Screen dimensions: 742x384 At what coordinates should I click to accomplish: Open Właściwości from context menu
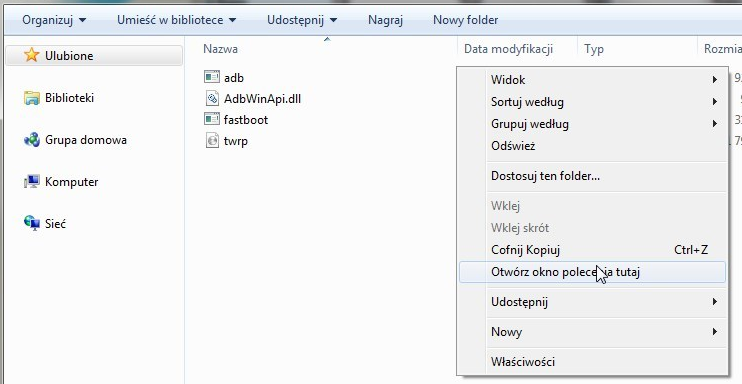pyautogui.click(x=592, y=362)
